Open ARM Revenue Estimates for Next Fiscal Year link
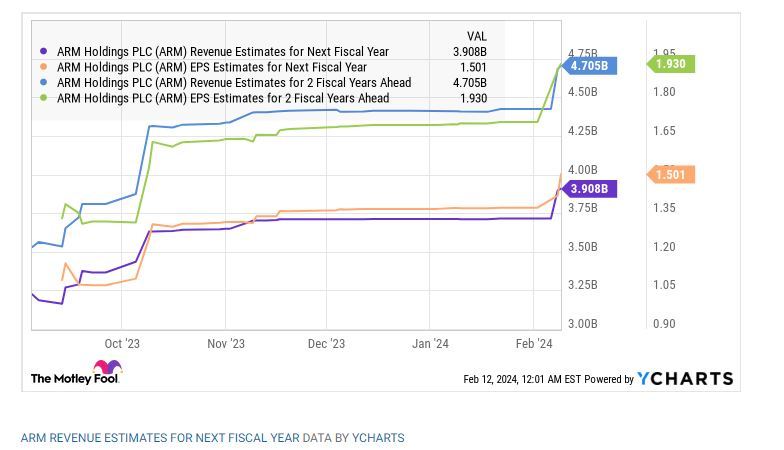The image size is (784, 450). (x=160, y=438)
